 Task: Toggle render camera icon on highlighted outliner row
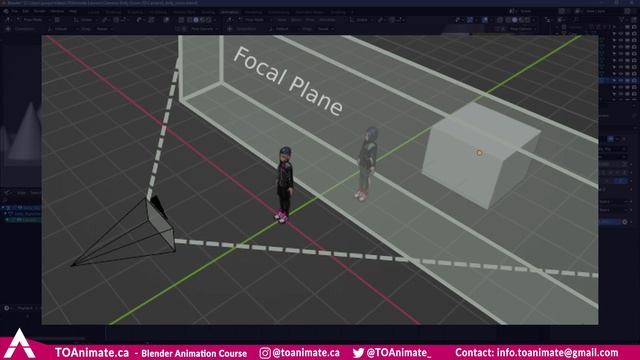click(634, 81)
